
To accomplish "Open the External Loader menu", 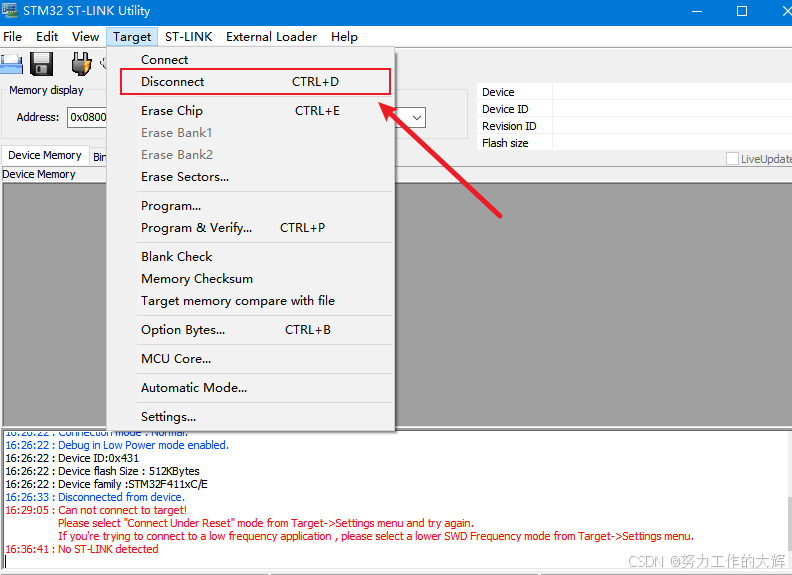I will 271,37.
